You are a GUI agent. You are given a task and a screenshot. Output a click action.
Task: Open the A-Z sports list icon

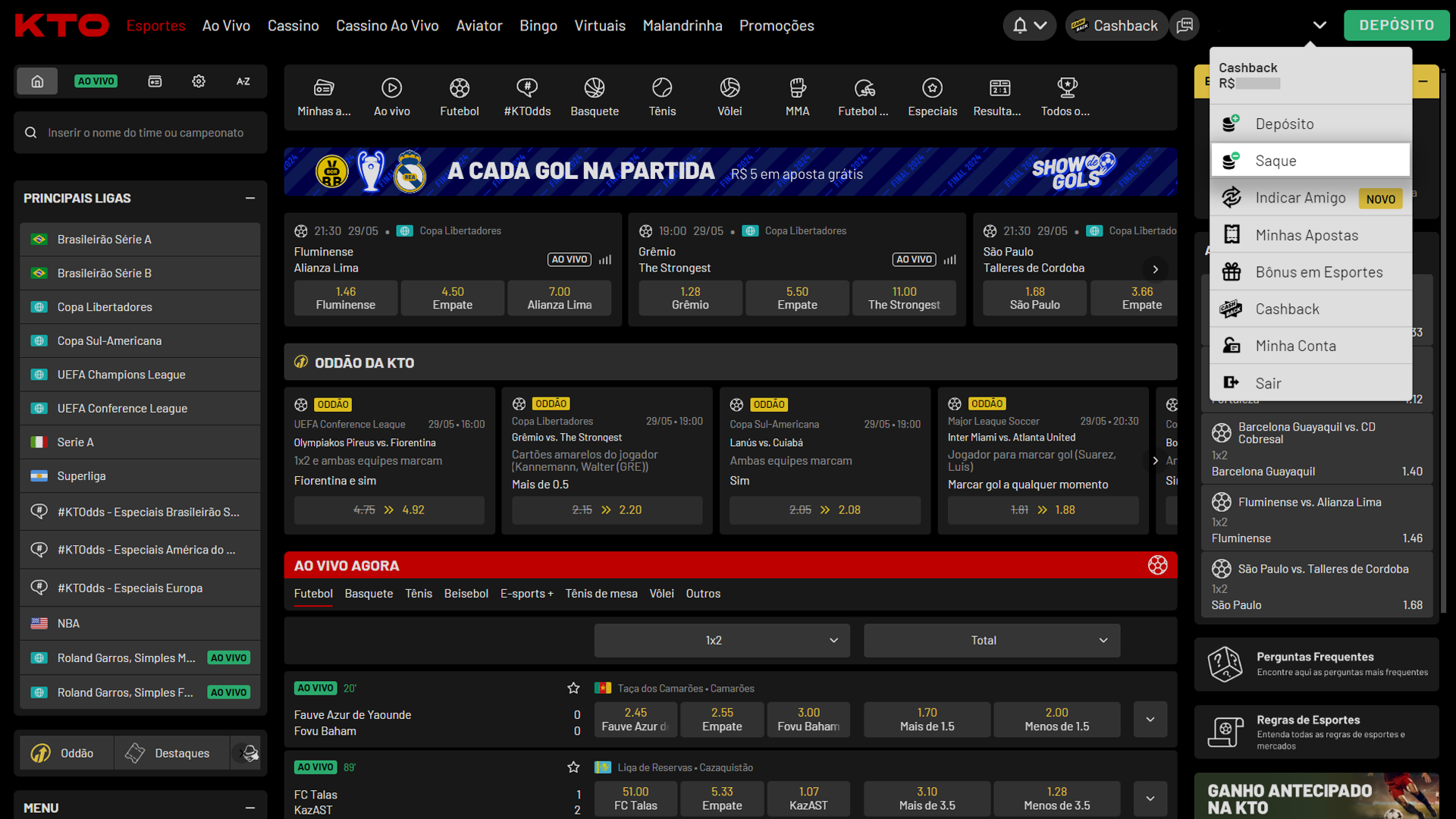coord(243,81)
